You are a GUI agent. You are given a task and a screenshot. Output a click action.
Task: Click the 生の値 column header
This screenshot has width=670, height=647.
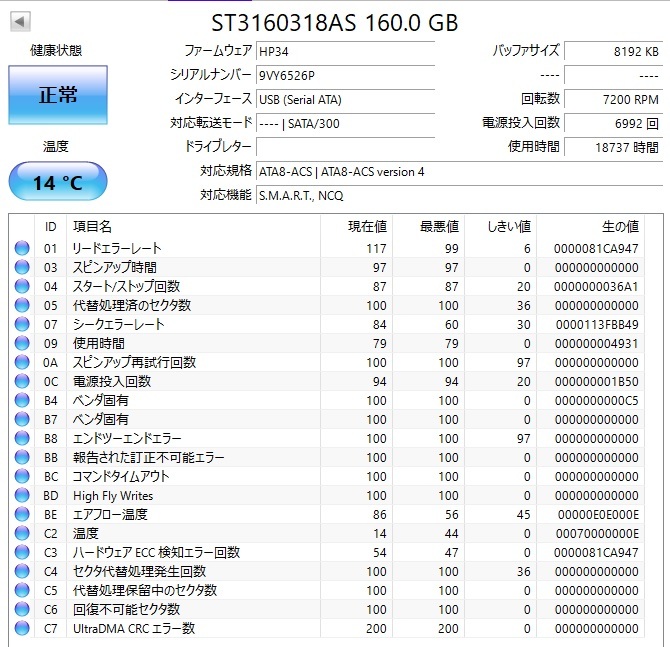click(x=591, y=226)
